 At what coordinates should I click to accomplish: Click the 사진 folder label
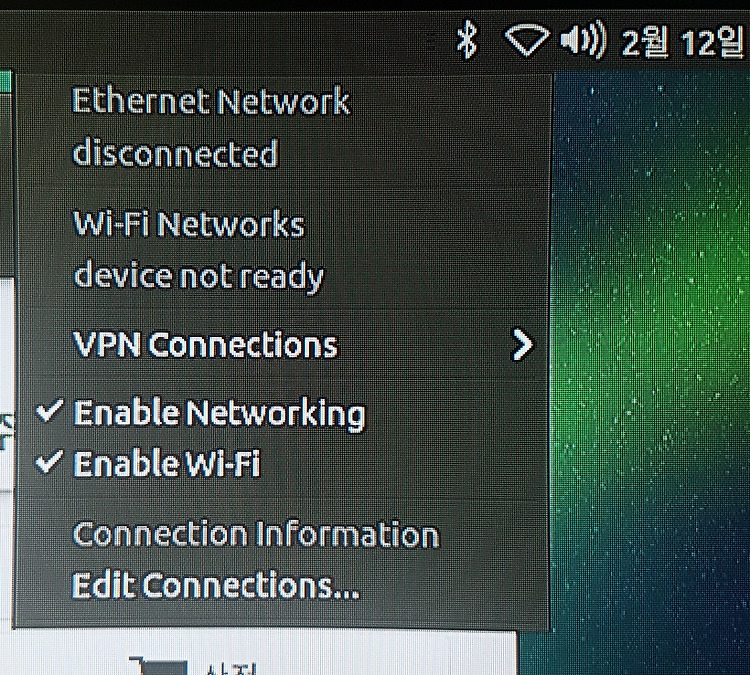pyautogui.click(x=232, y=669)
